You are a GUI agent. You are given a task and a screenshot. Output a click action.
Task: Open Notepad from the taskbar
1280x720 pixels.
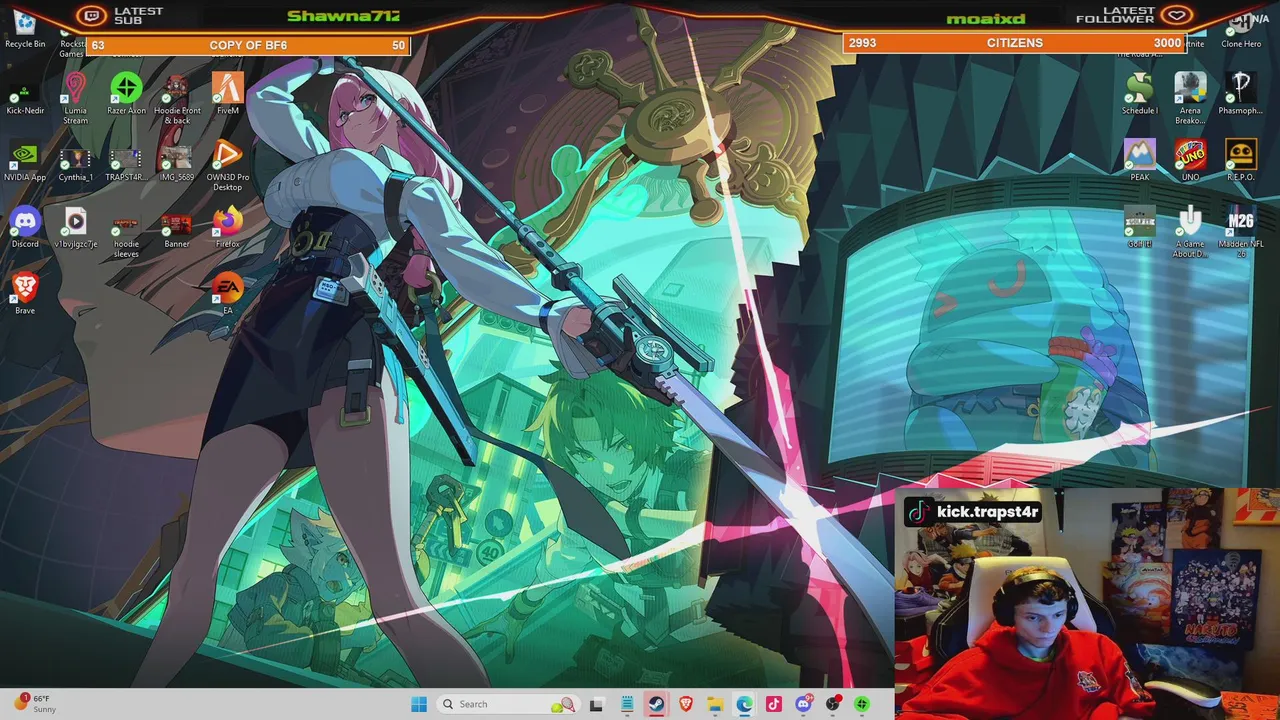(x=627, y=704)
